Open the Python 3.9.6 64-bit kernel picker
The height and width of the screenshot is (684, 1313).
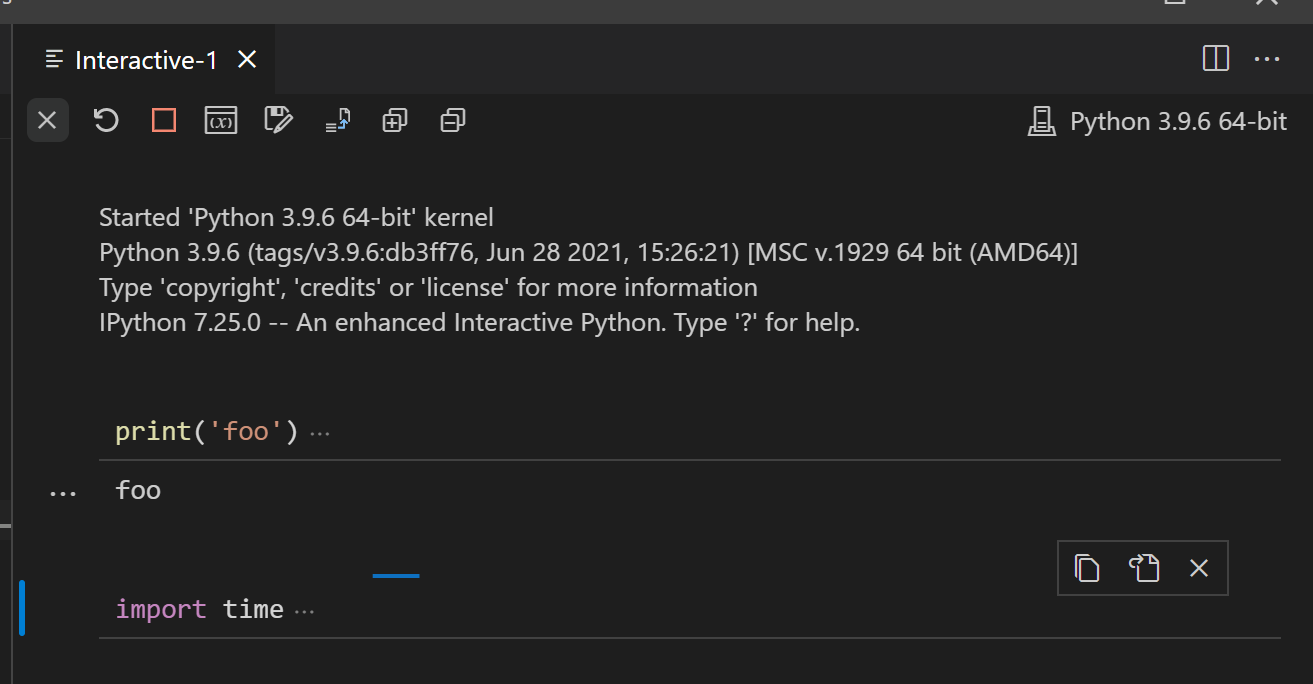tap(1156, 120)
